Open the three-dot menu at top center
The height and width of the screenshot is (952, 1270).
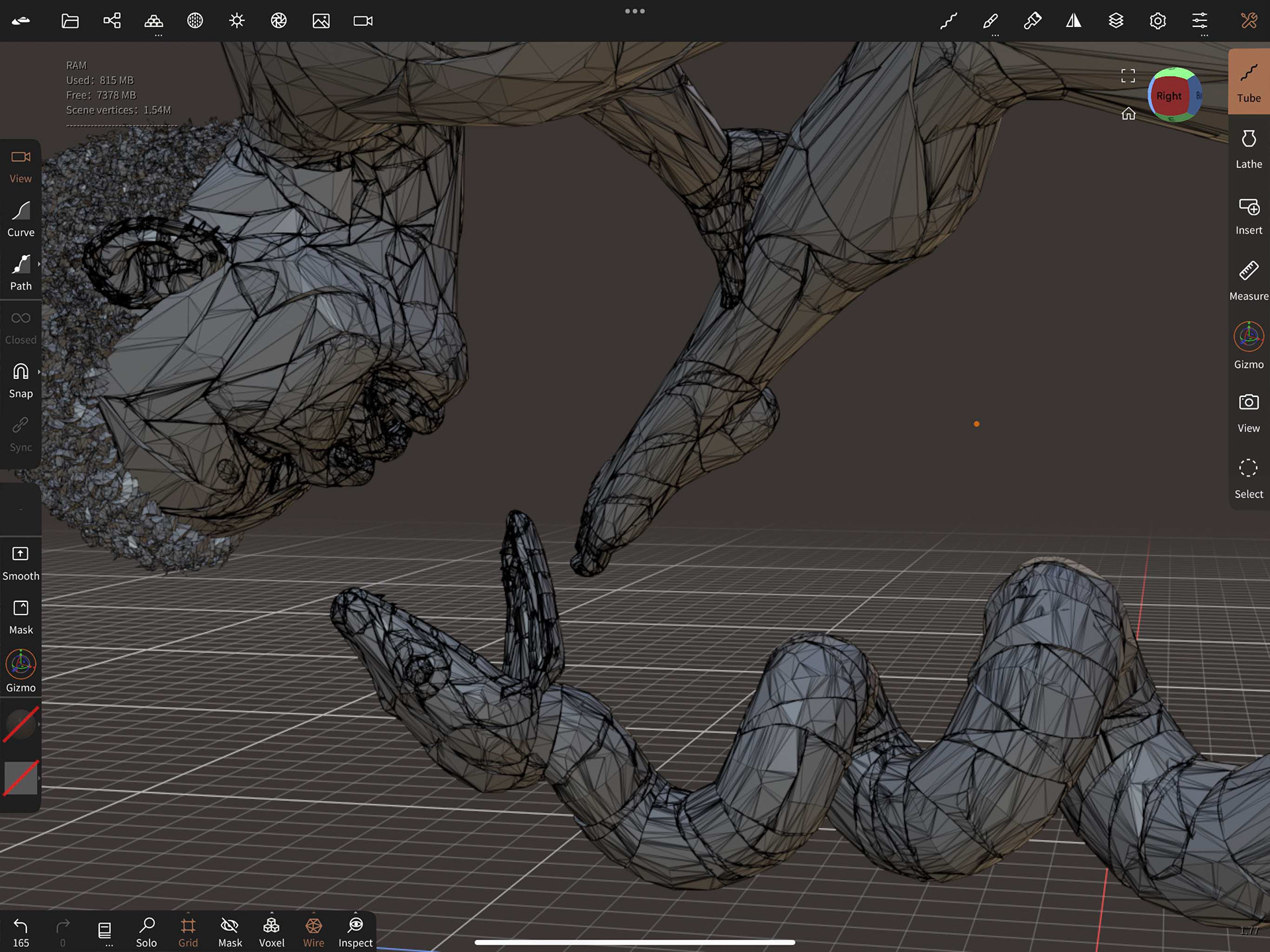(x=634, y=11)
